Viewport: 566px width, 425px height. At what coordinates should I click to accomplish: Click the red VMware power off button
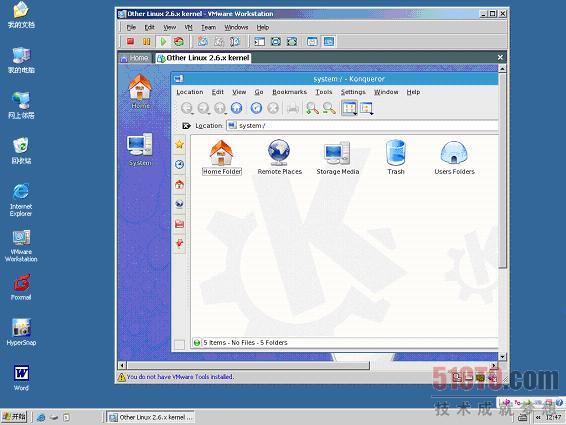pos(130,42)
